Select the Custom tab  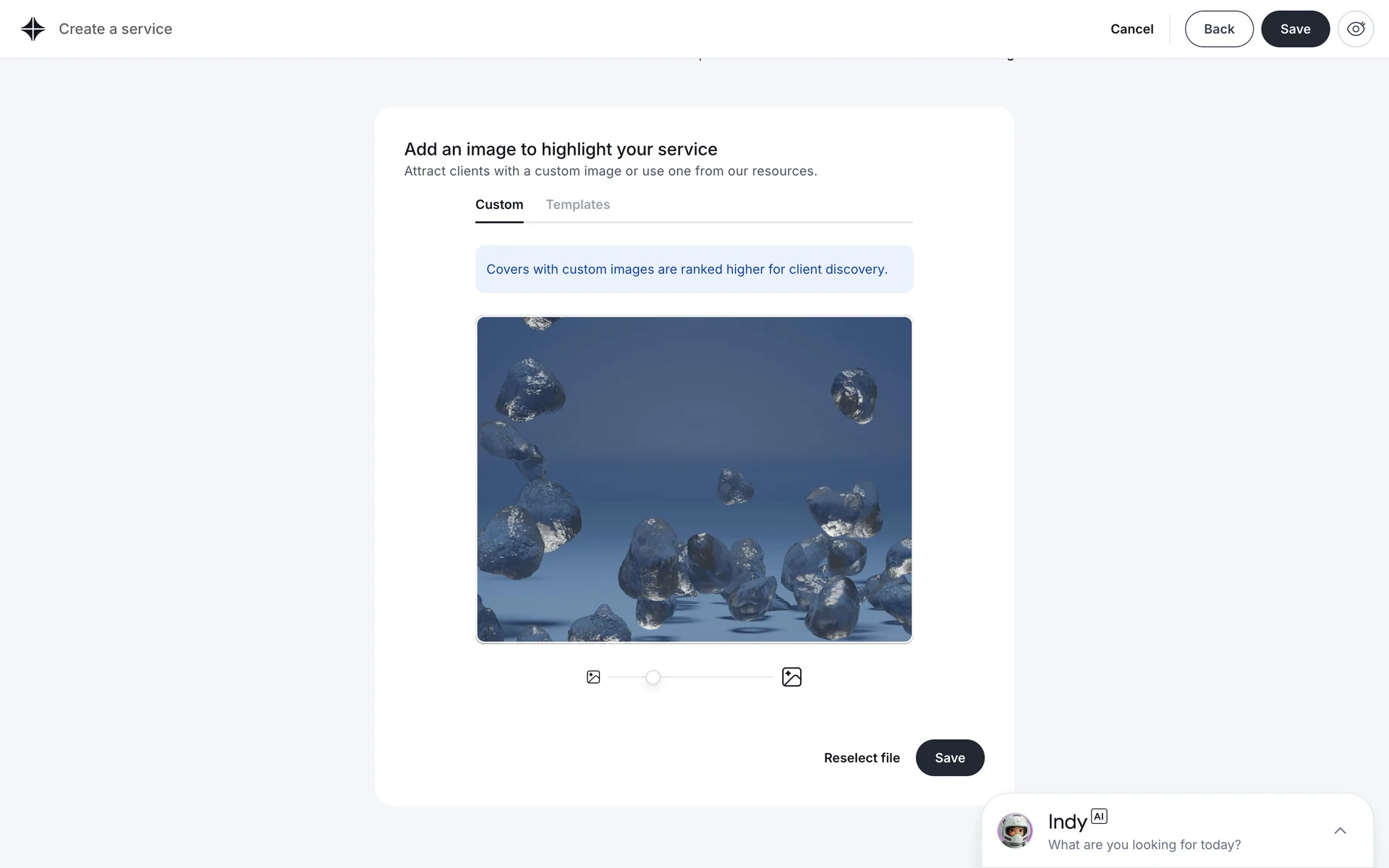[499, 205]
